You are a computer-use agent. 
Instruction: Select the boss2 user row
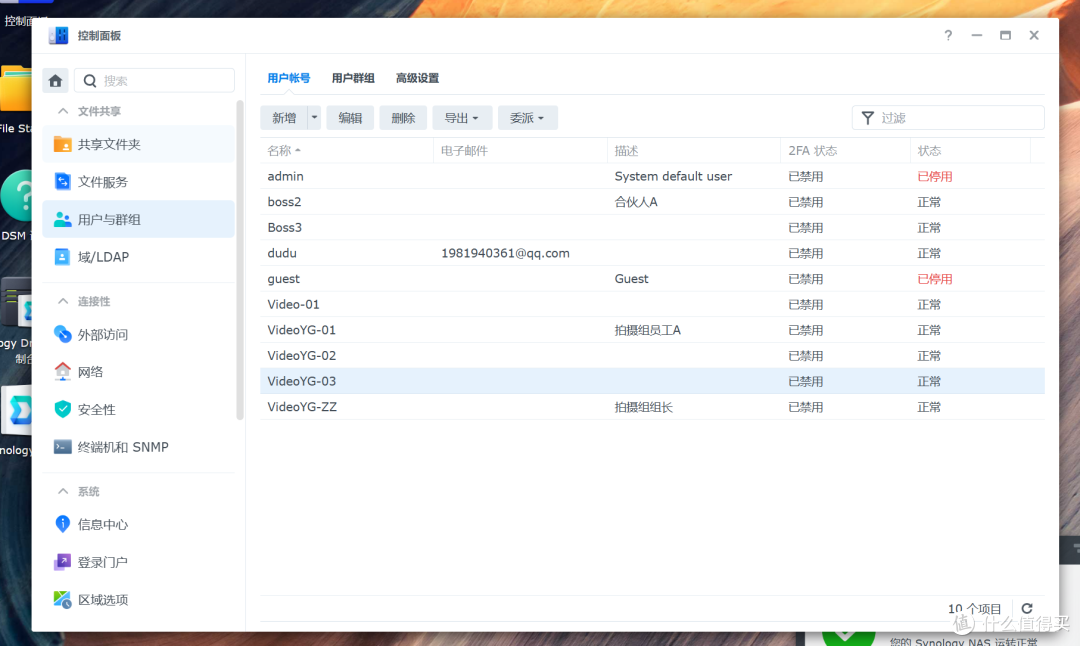pyautogui.click(x=652, y=202)
